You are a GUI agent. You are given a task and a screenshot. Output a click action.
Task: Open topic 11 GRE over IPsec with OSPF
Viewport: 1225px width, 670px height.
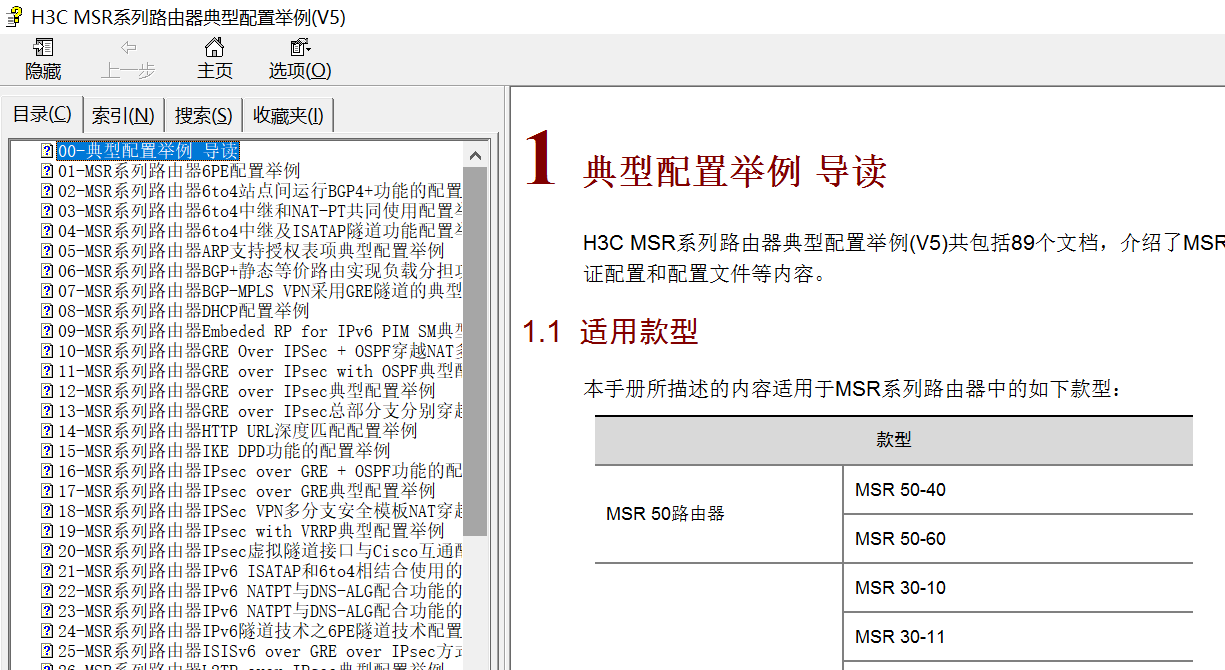[x=259, y=371]
